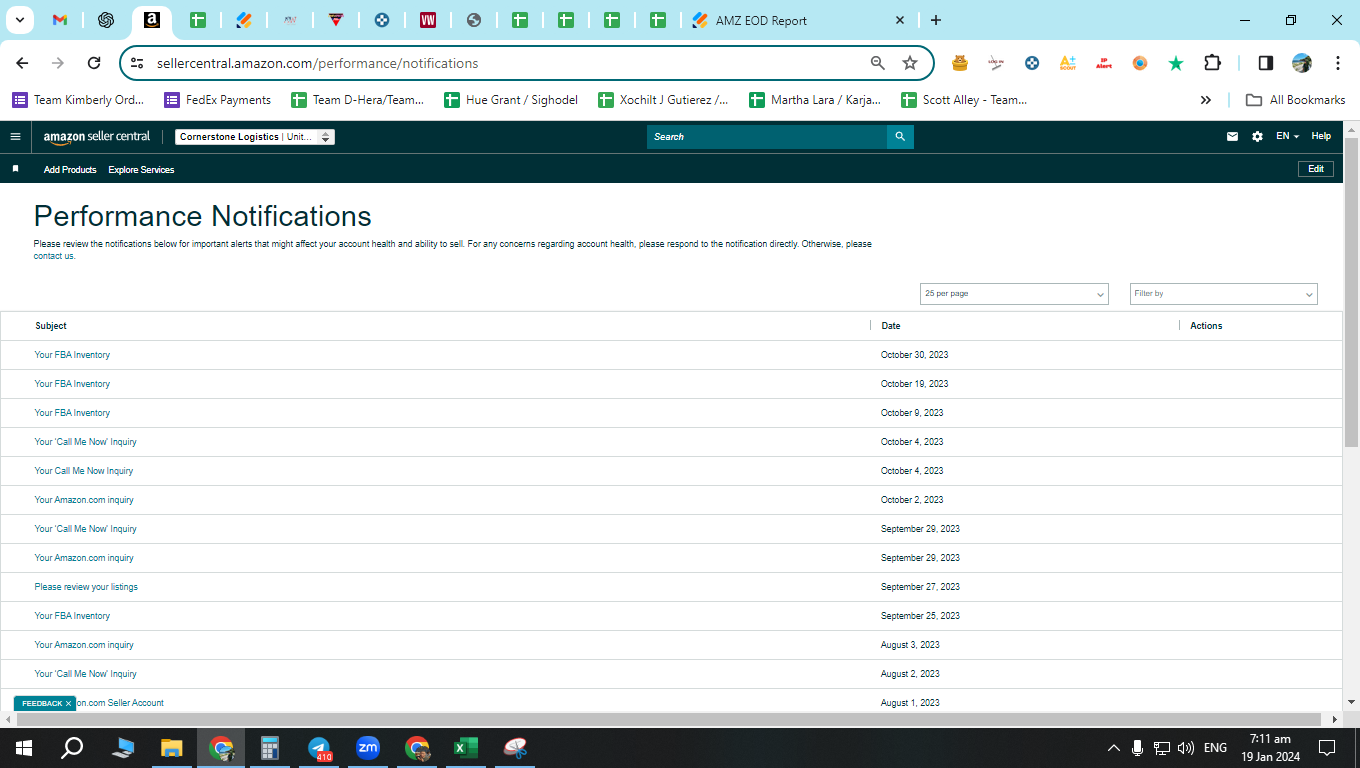This screenshot has height=768, width=1360.
Task: Open Your Amazon.com inquiry from October 2
Action: pyautogui.click(x=84, y=500)
